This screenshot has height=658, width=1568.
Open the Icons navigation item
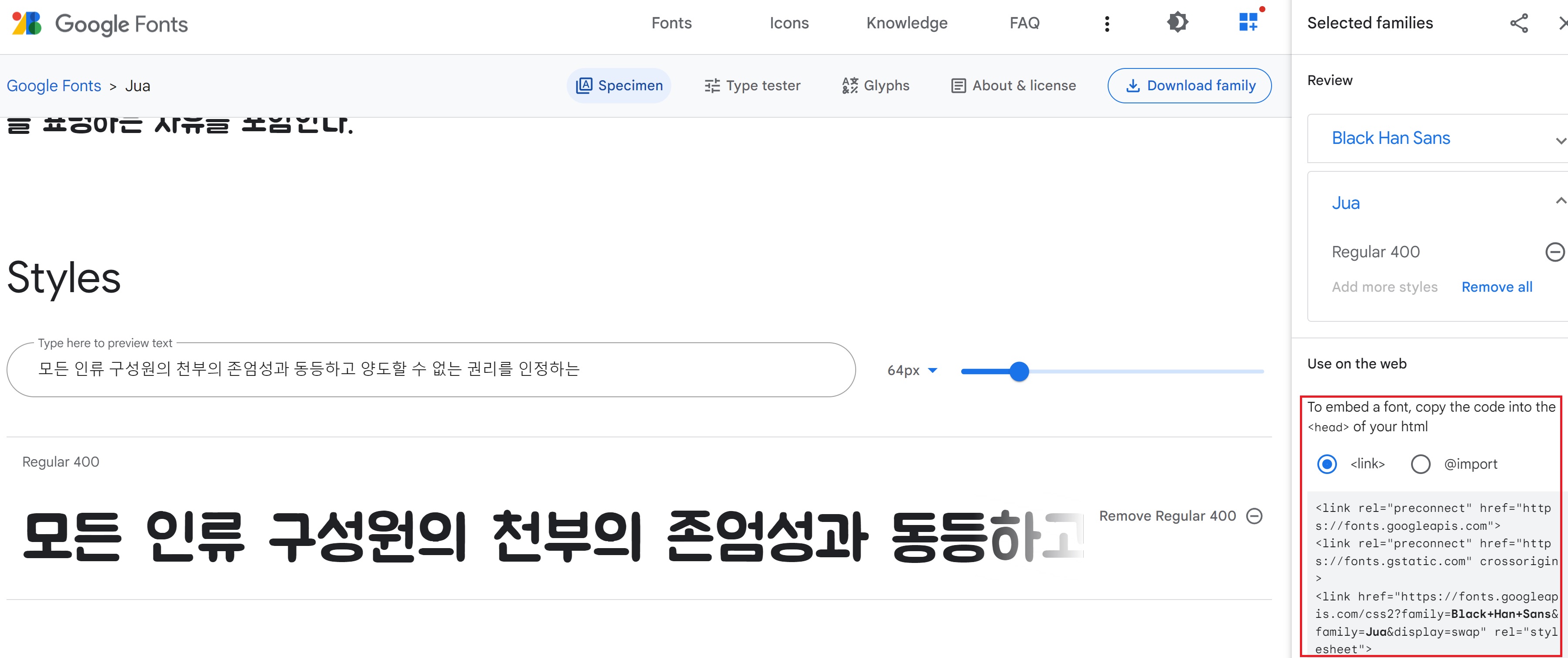click(x=789, y=23)
